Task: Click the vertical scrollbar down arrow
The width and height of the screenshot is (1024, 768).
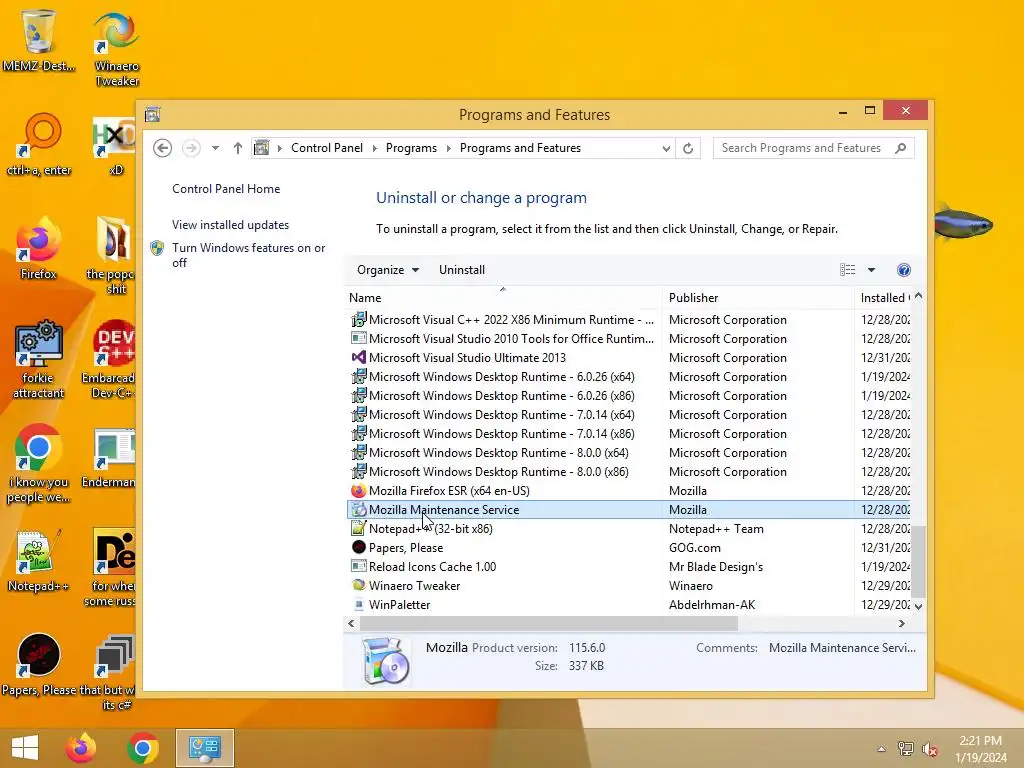Action: tap(918, 606)
